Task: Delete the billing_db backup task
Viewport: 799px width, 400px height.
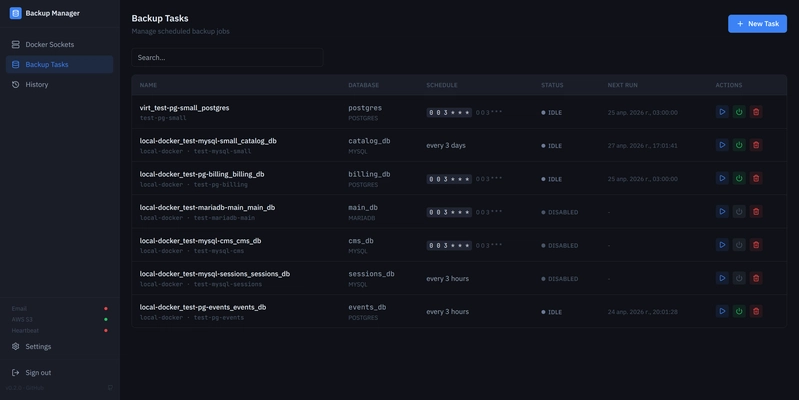Action: (x=756, y=178)
